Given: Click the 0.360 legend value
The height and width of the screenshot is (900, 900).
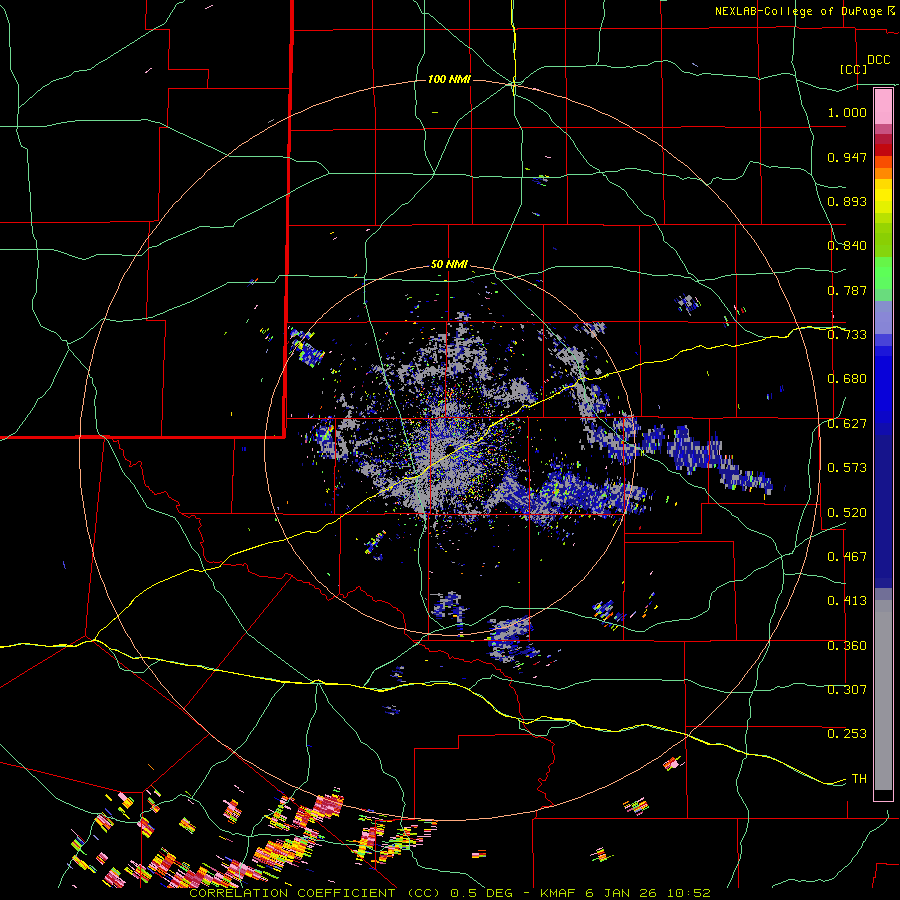Looking at the screenshot, I should [x=847, y=646].
